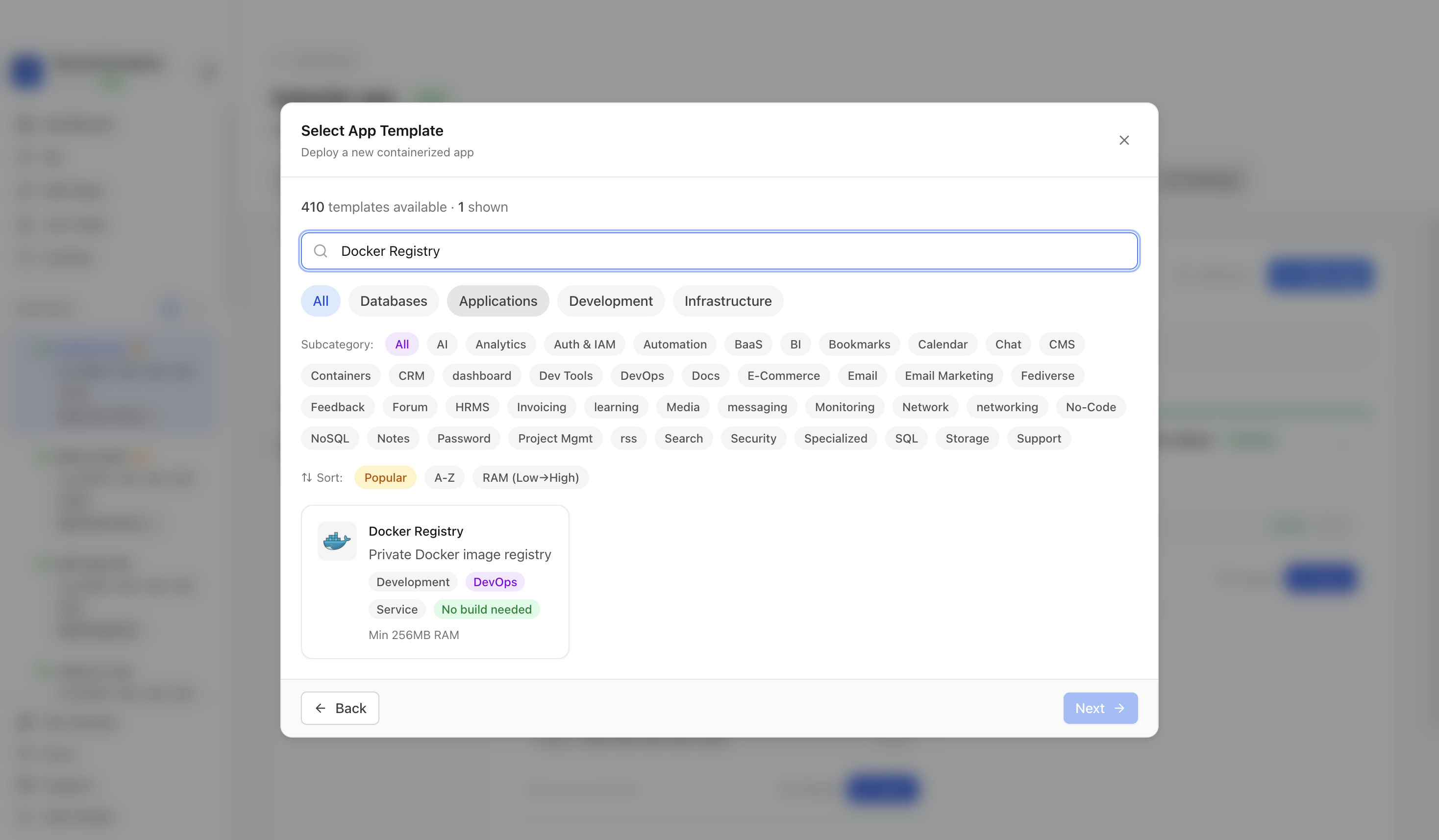The height and width of the screenshot is (840, 1439).
Task: Filter by Notes subcategory
Action: pos(393,439)
